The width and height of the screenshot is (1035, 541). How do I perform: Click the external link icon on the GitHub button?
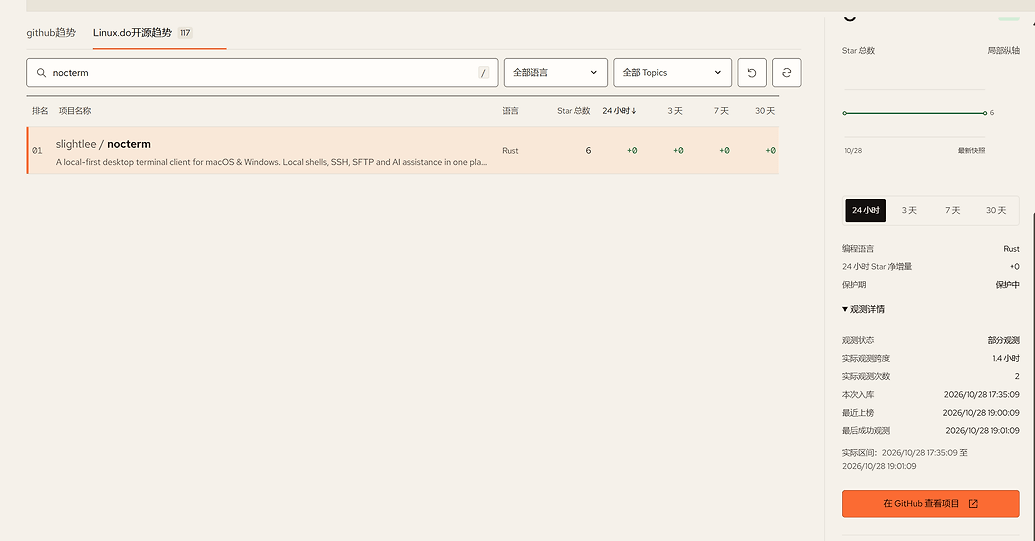[973, 503]
